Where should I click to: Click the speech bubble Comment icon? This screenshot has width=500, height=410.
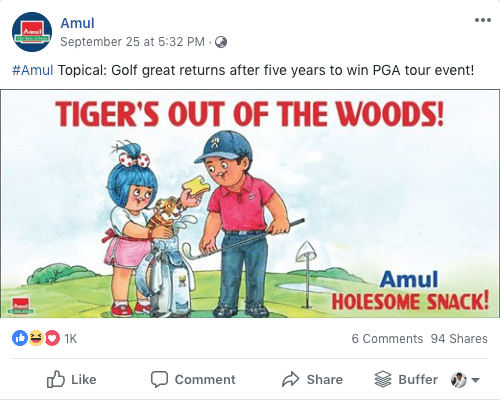point(159,379)
